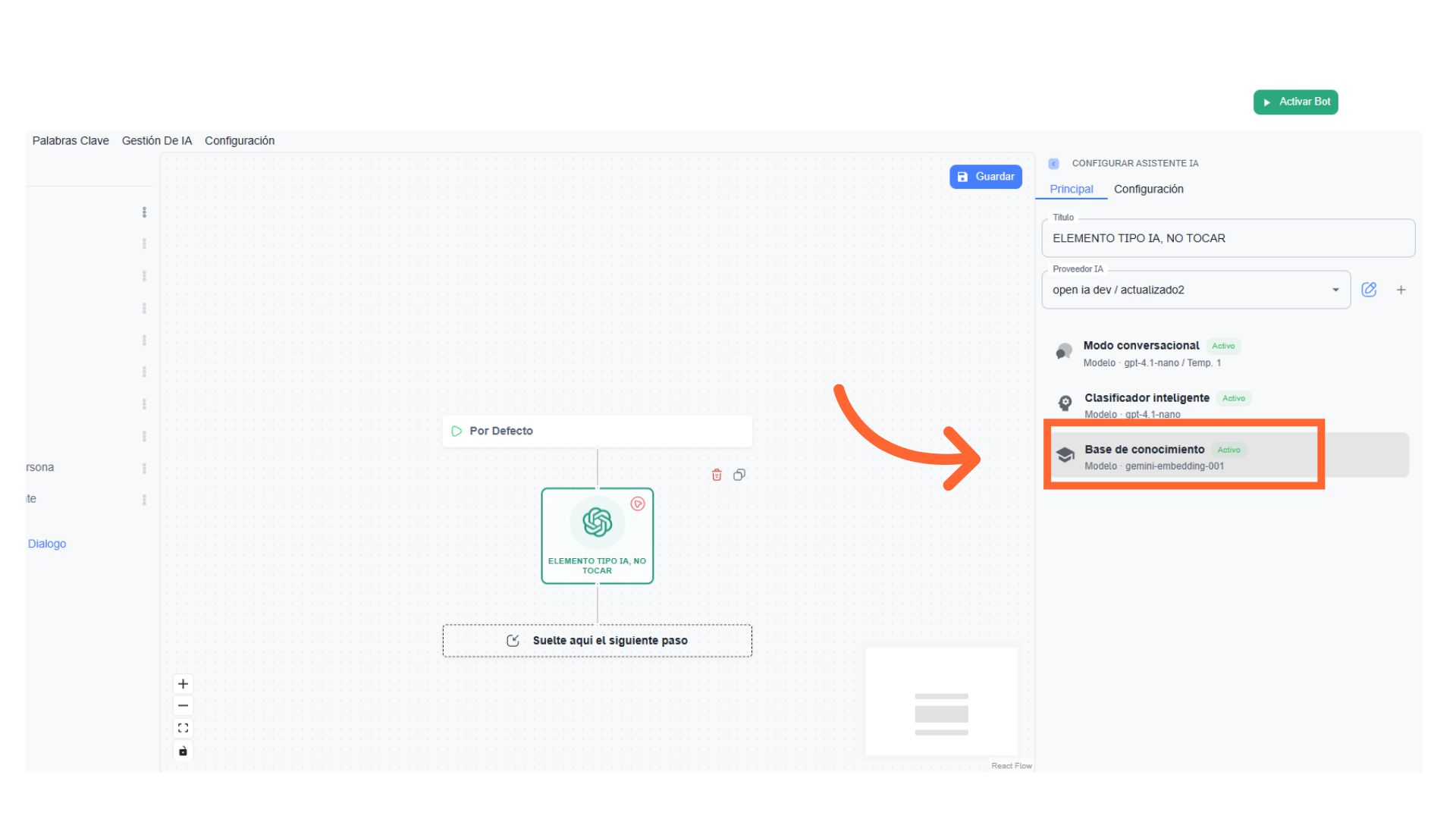1456x819 pixels.
Task: Zoom in on the flow canvas
Action: [183, 684]
